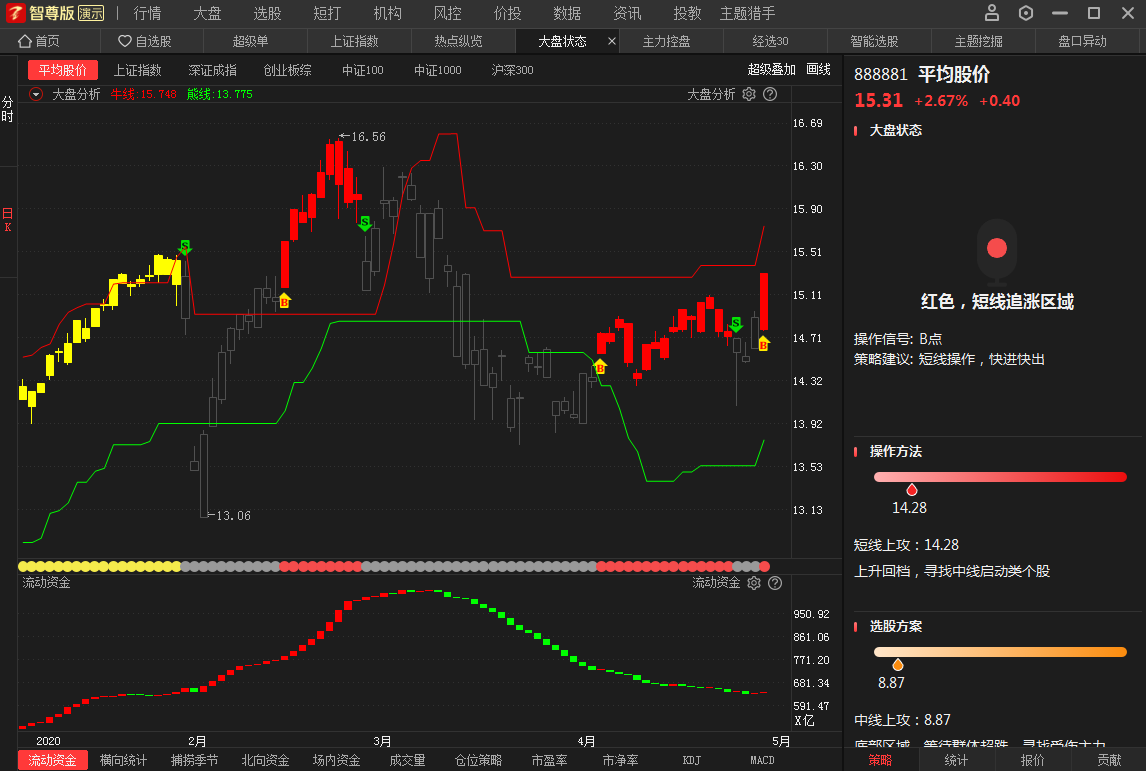Open 大盘分析 gear settings icon

(x=749, y=94)
